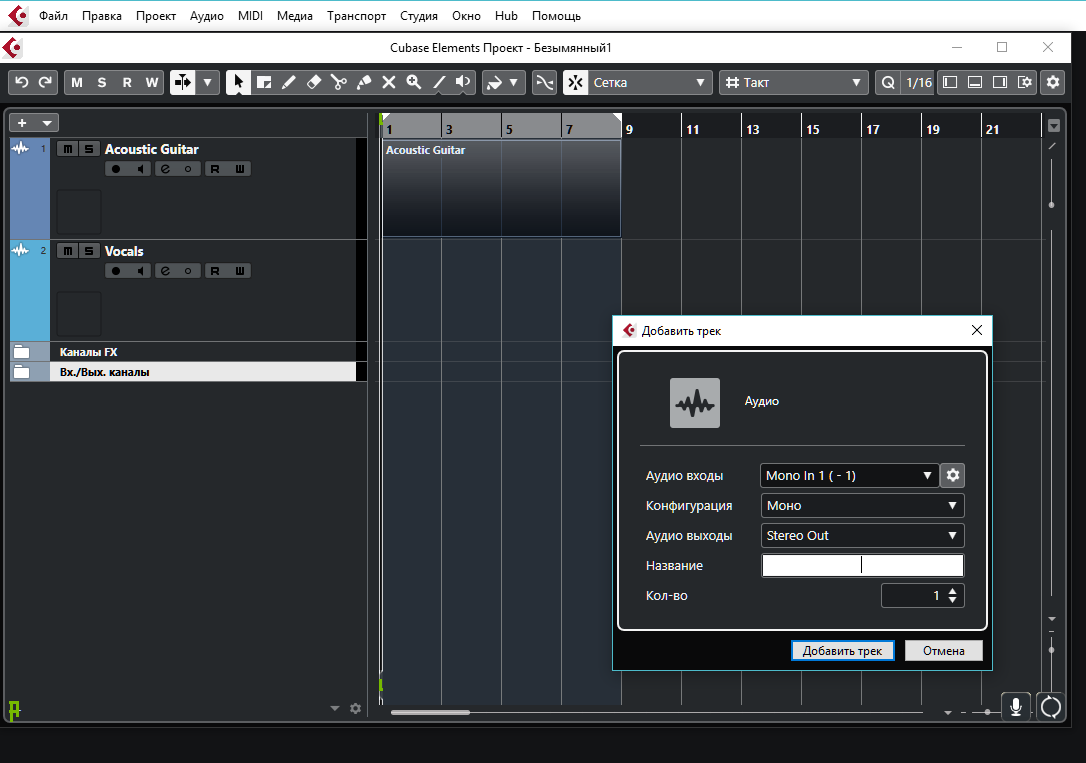Open the Аудио входы dropdown

tap(849, 476)
